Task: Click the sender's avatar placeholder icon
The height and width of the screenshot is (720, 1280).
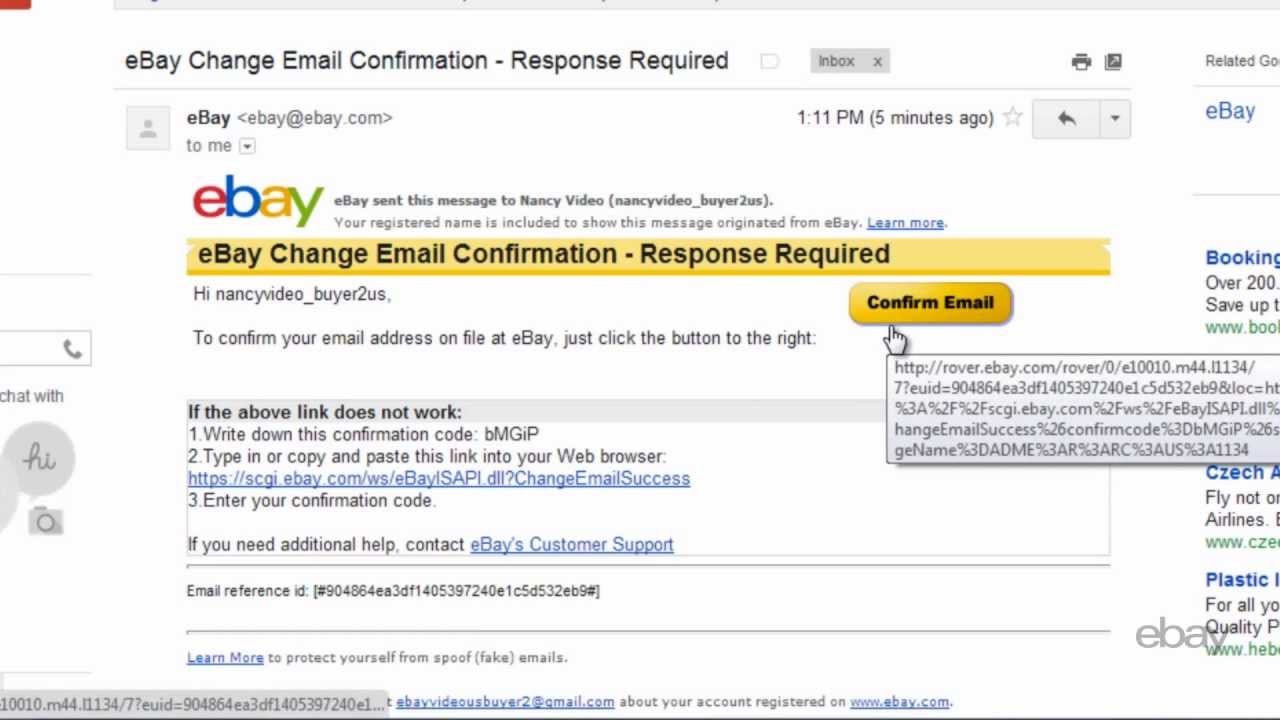Action: (148, 129)
